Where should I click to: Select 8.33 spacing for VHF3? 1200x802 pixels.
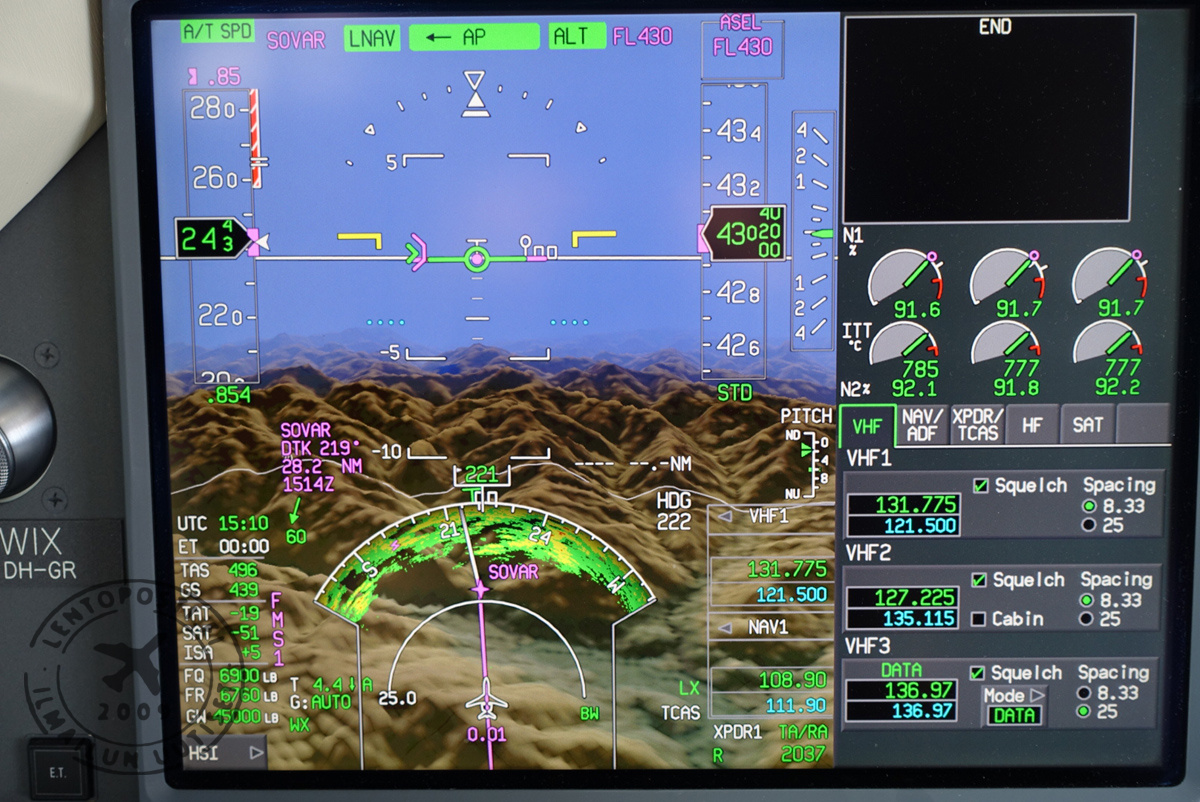[x=1083, y=693]
